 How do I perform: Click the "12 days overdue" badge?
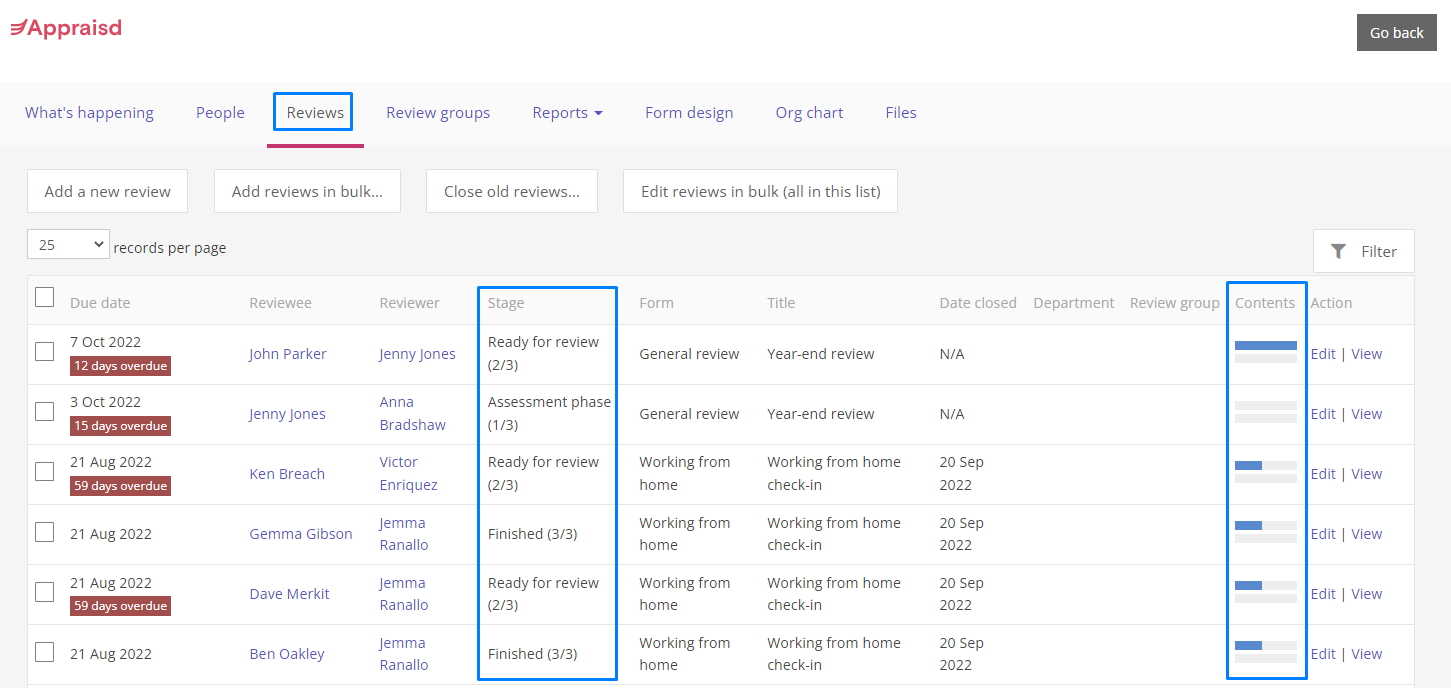(x=120, y=366)
